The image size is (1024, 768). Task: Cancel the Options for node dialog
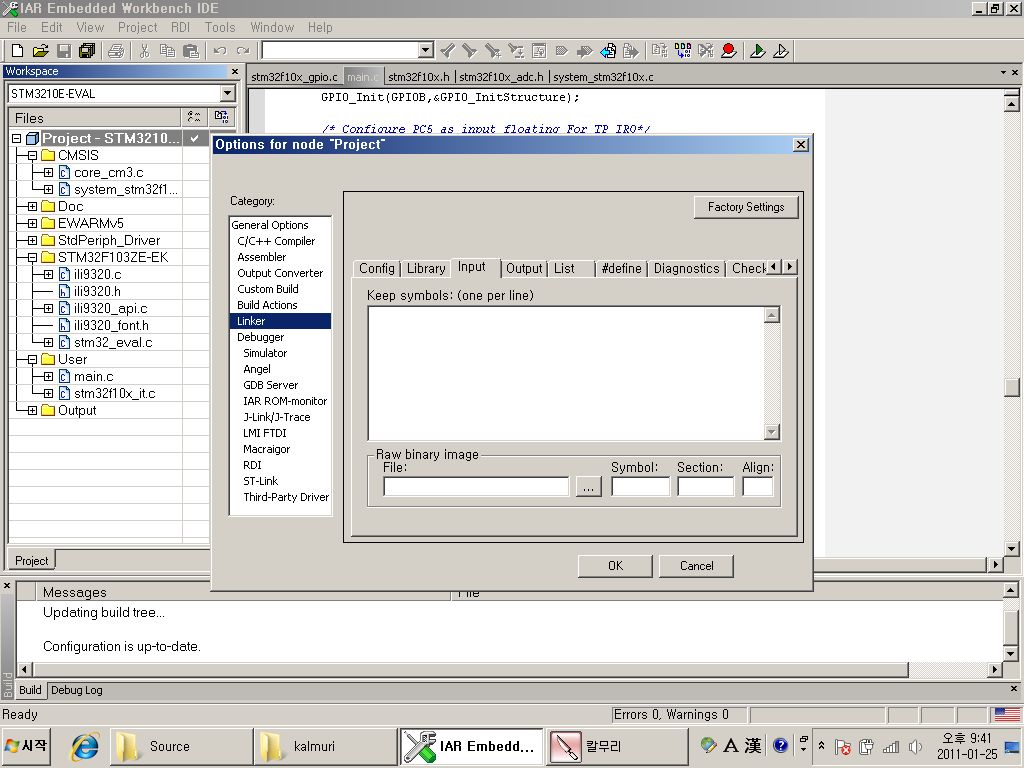[696, 566]
